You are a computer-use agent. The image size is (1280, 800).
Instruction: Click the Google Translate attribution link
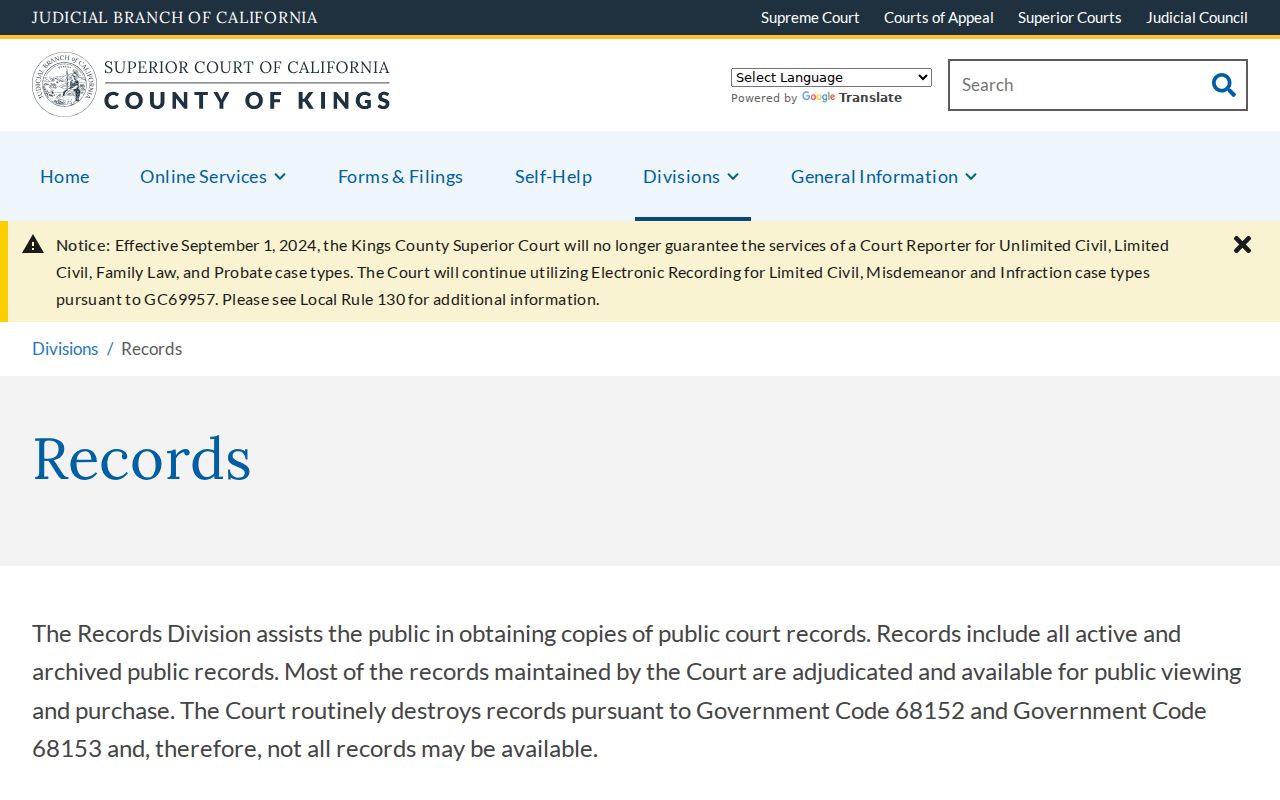852,97
